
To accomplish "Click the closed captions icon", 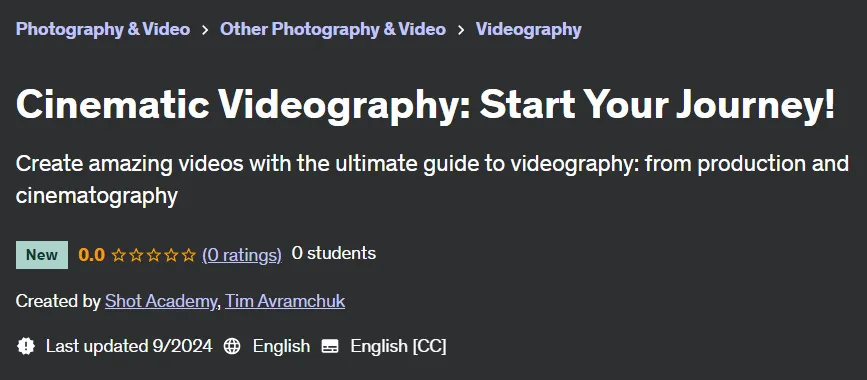I will click(x=330, y=347).
